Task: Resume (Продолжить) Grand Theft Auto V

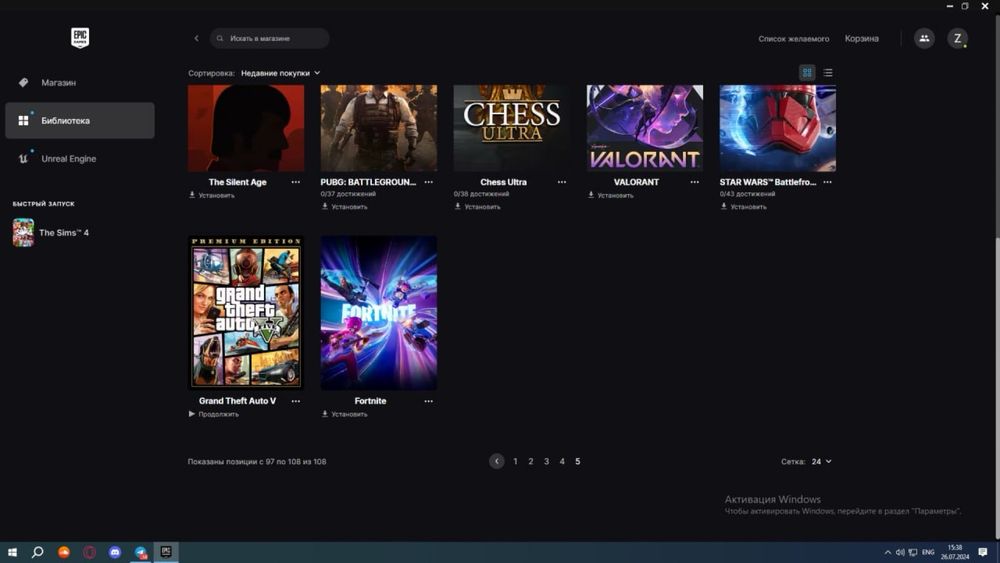Action: point(214,414)
